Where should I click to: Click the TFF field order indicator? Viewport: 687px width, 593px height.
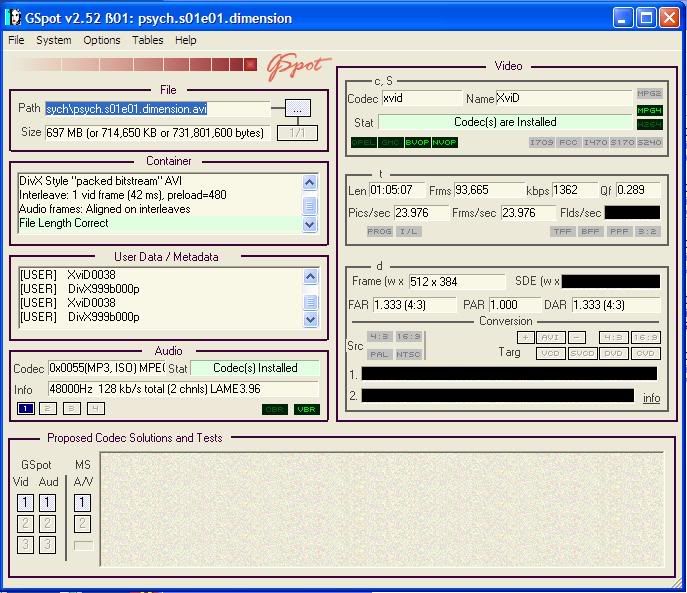click(563, 231)
